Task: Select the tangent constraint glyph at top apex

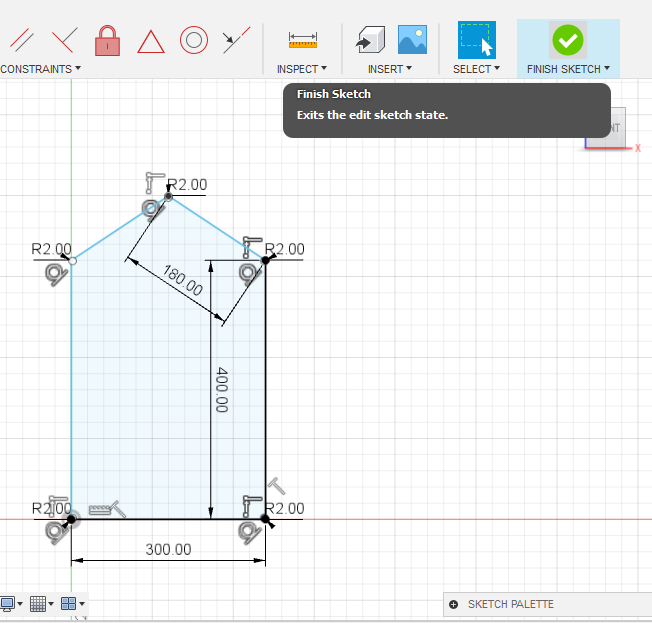Action: coord(152,210)
